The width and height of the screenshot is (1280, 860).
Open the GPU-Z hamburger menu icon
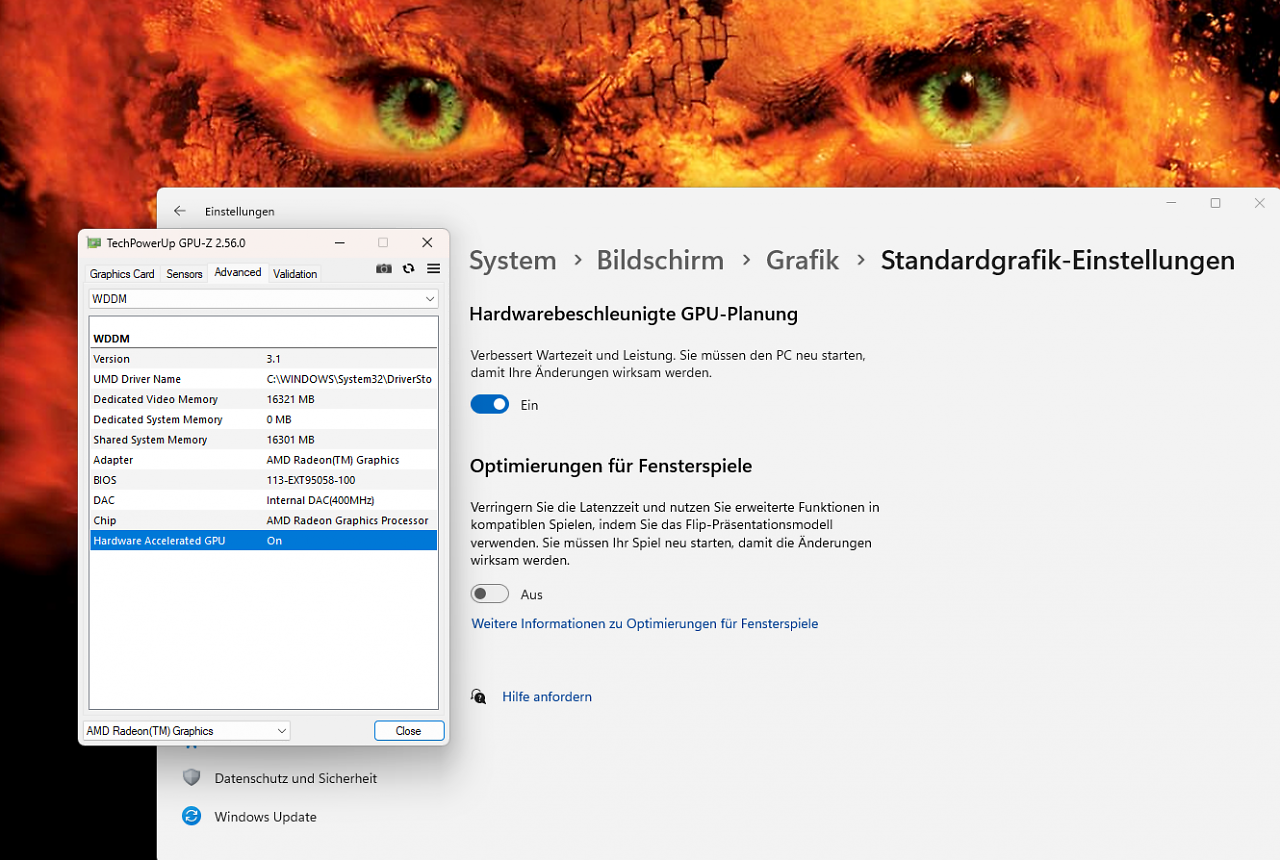(433, 269)
